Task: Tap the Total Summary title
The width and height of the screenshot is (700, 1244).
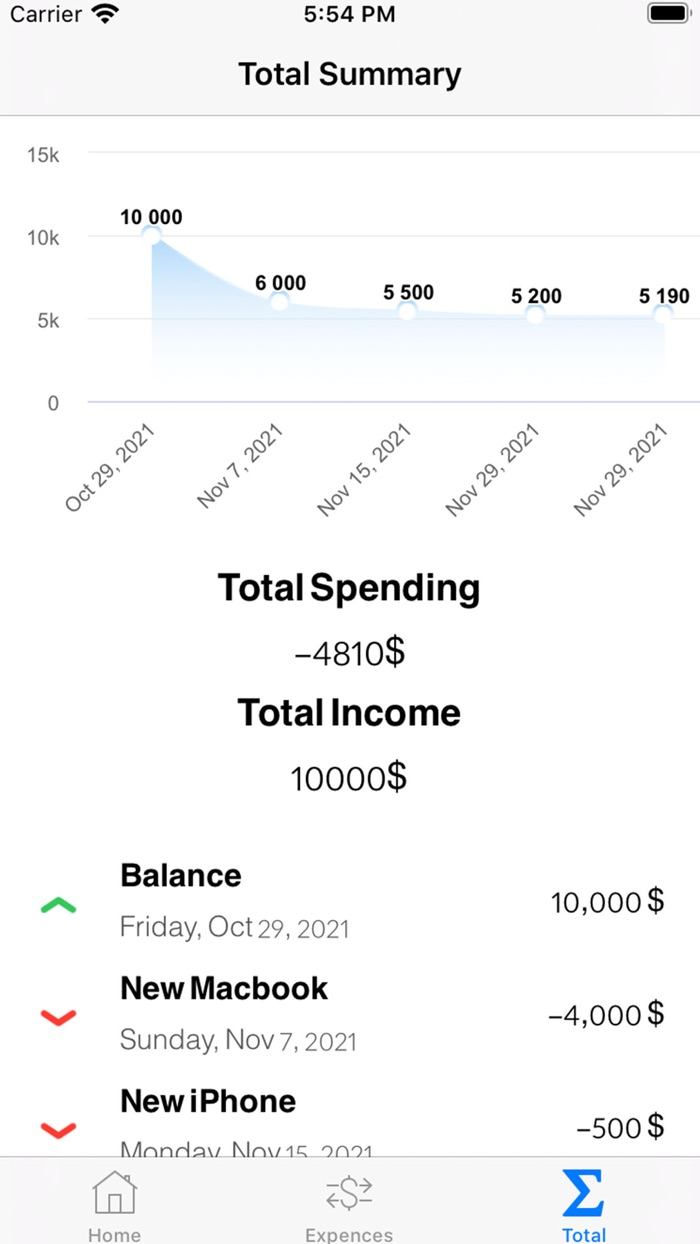Action: click(349, 74)
